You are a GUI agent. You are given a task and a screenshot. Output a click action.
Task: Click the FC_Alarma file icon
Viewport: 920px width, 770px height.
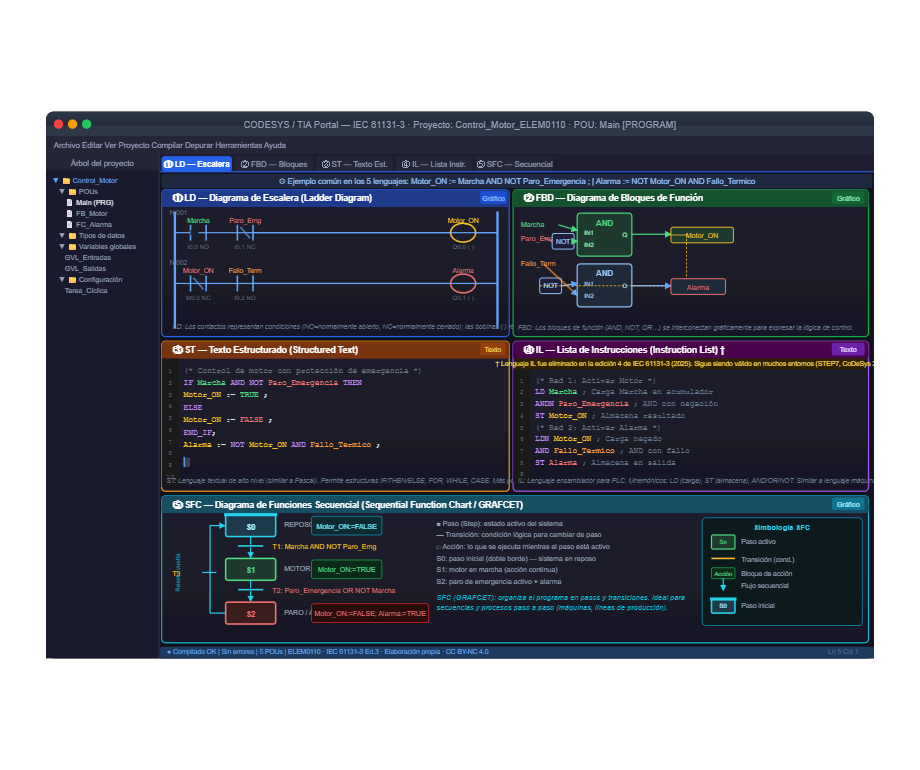(69, 225)
